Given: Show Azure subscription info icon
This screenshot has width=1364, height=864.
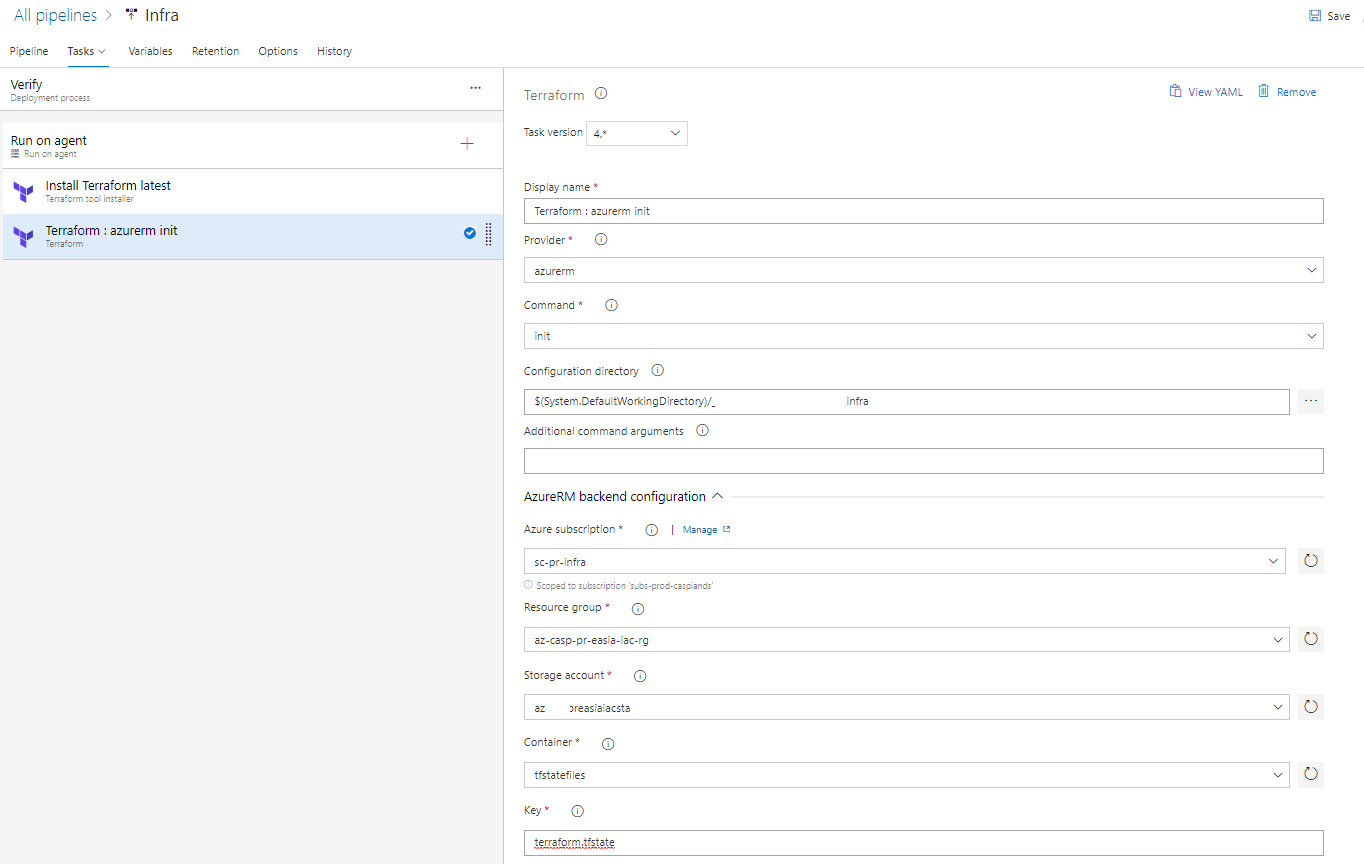Looking at the screenshot, I should (x=651, y=530).
